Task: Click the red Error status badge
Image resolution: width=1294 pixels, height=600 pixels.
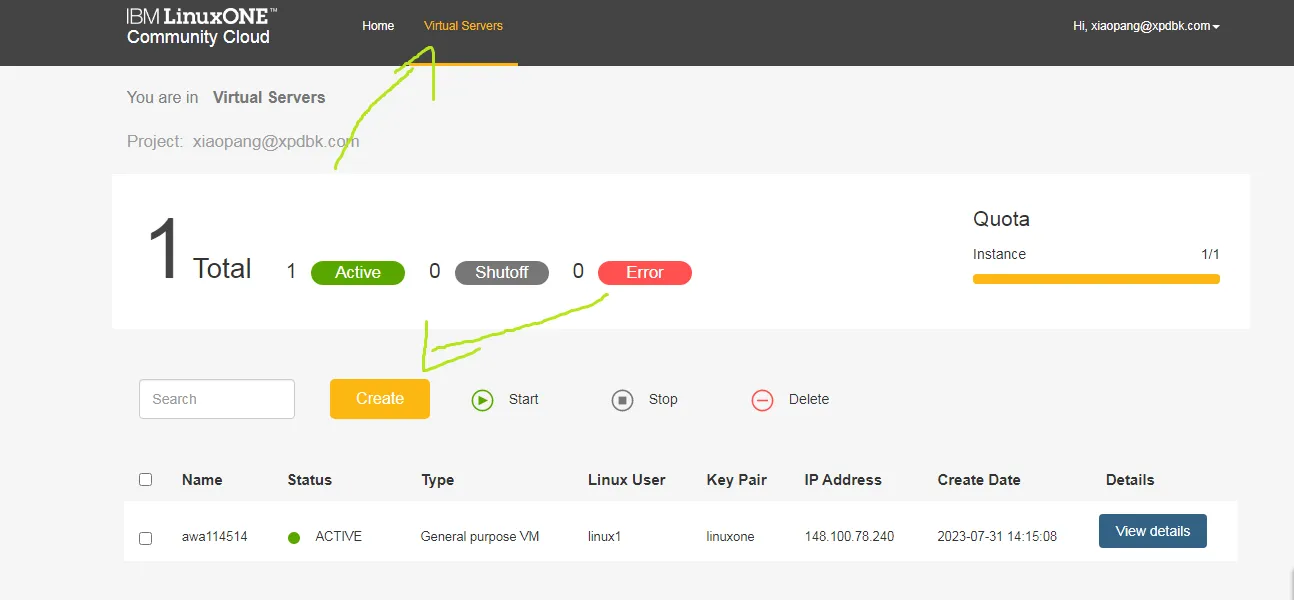Action: tap(644, 272)
